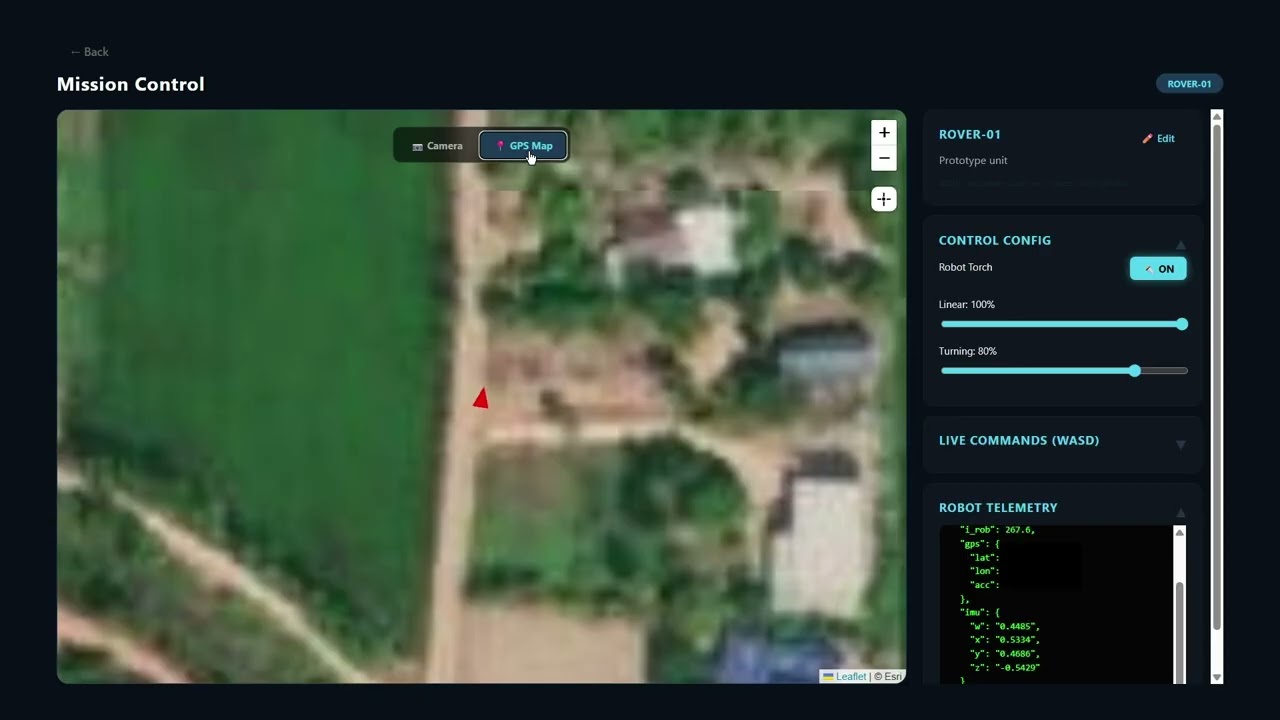Toggle the Robot Torch ON switch

(1158, 268)
